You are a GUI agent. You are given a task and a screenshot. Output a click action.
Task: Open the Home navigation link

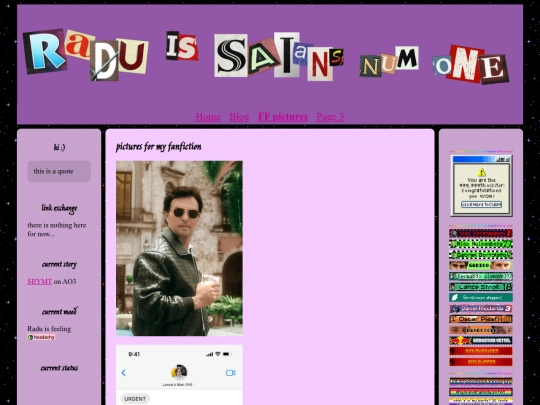point(208,117)
